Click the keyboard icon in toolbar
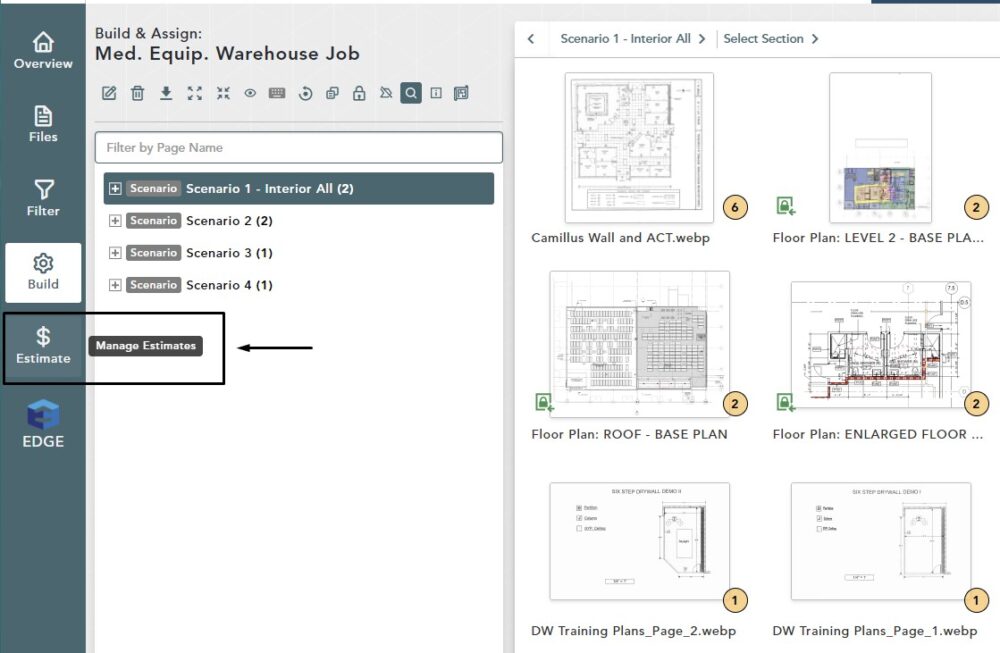Screen dimensions: 1000x653 (x=277, y=93)
